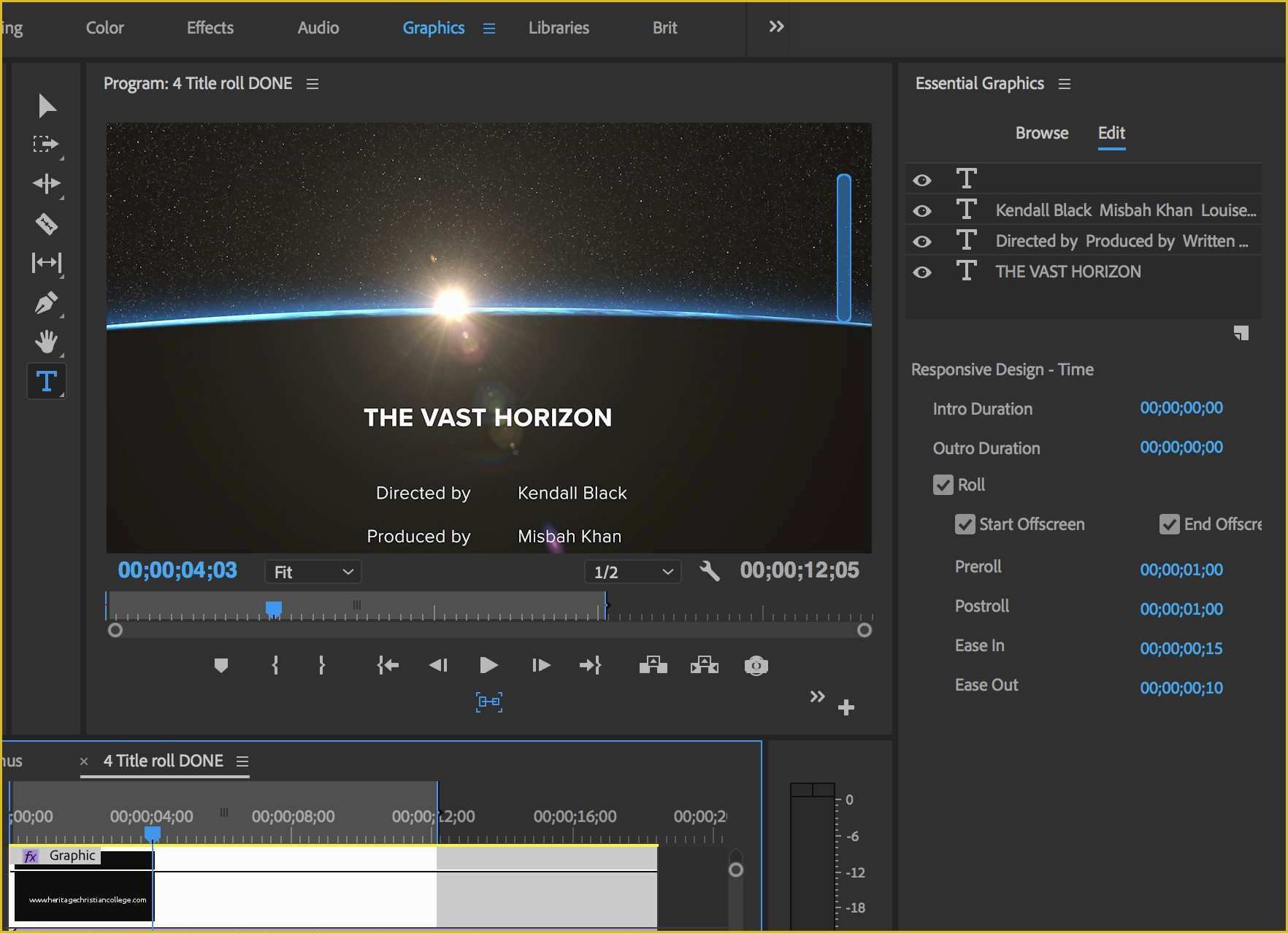Switch to the Color workspace

tap(105, 28)
